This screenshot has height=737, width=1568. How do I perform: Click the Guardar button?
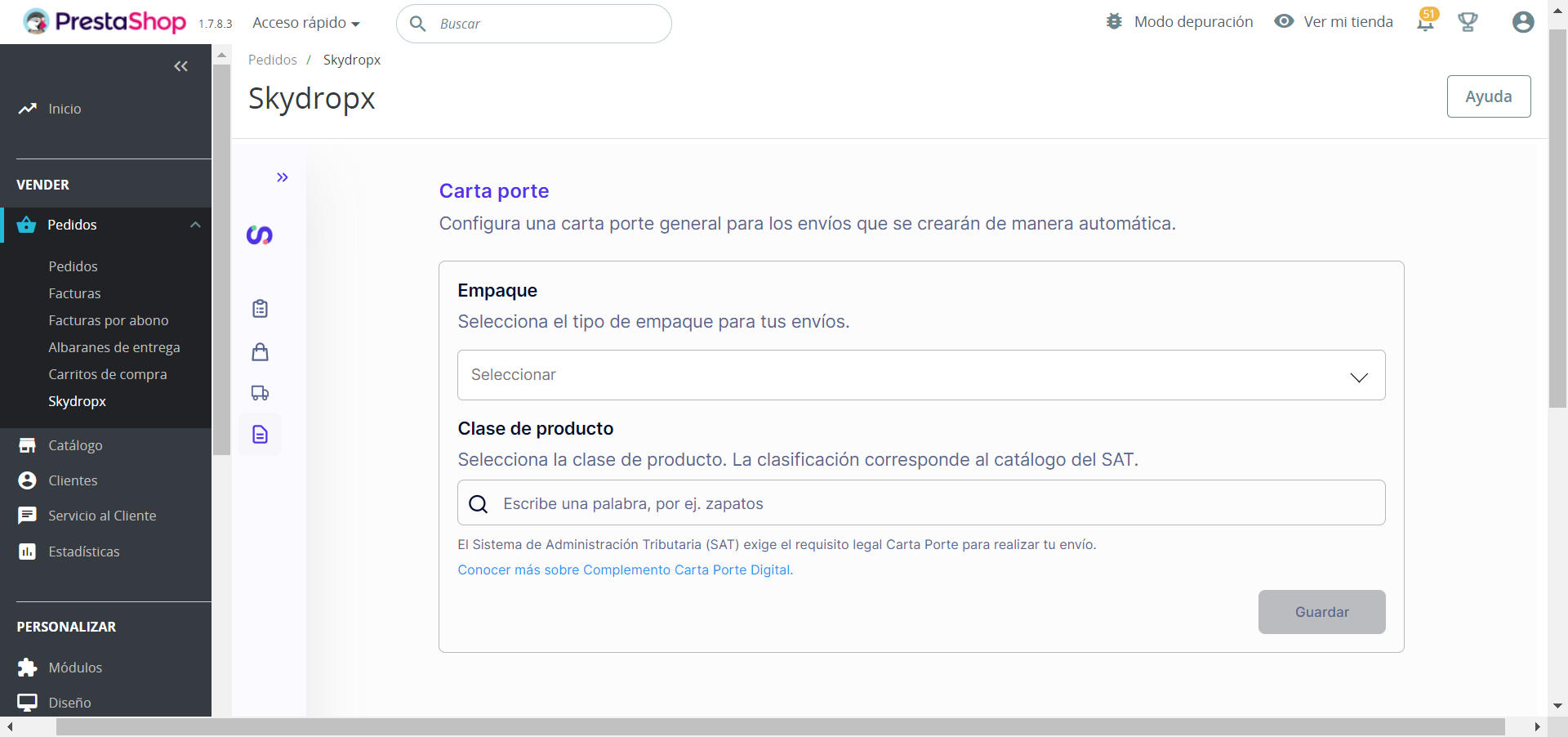click(1321, 612)
